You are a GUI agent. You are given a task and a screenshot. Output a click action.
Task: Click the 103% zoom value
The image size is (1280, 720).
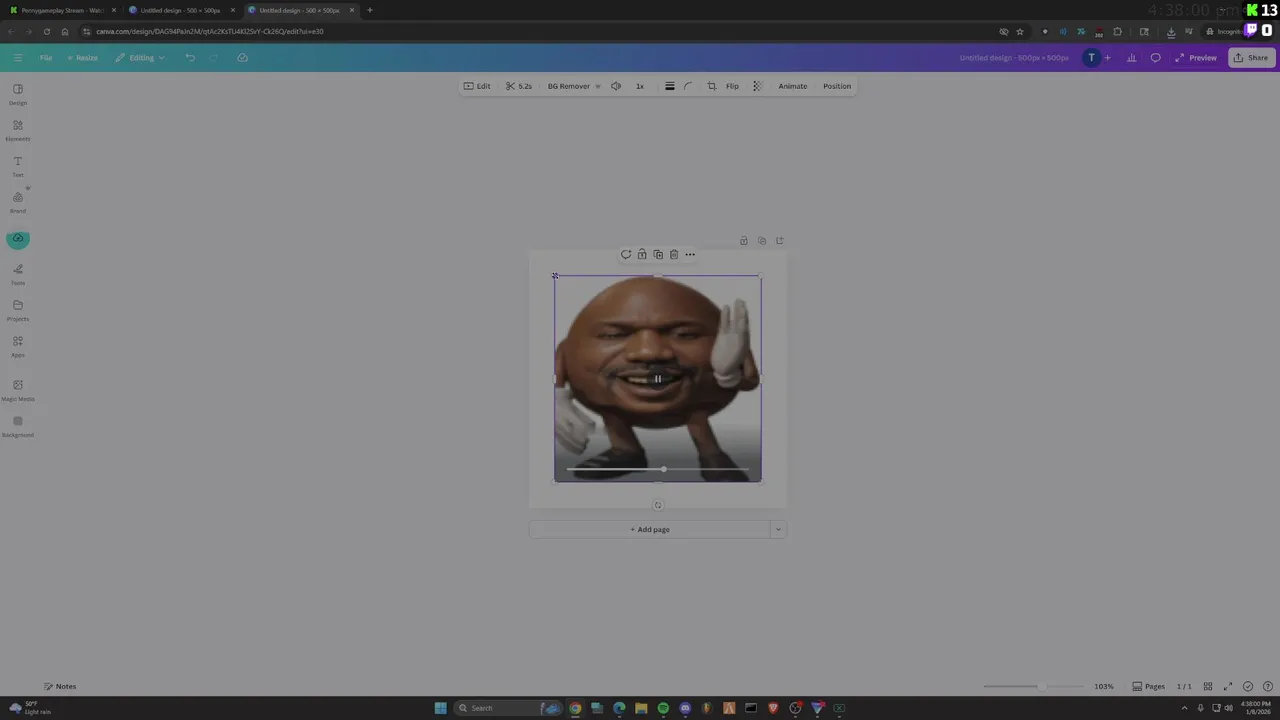click(x=1104, y=686)
